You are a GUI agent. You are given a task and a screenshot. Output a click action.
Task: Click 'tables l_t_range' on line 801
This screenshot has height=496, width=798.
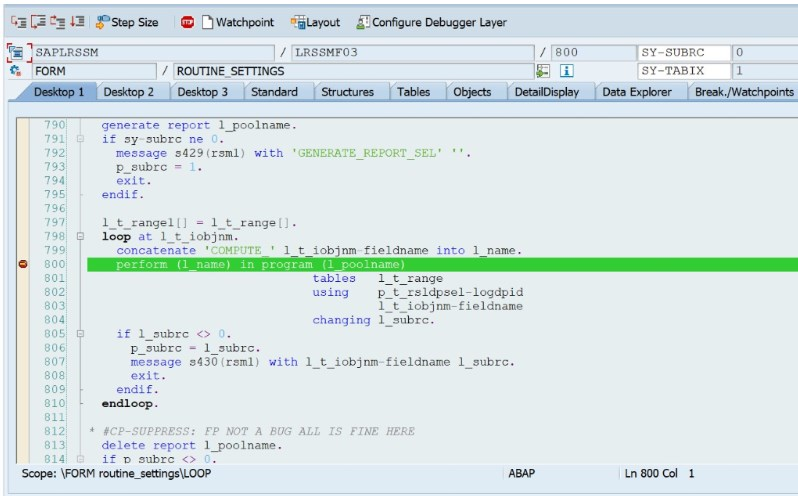[378, 278]
